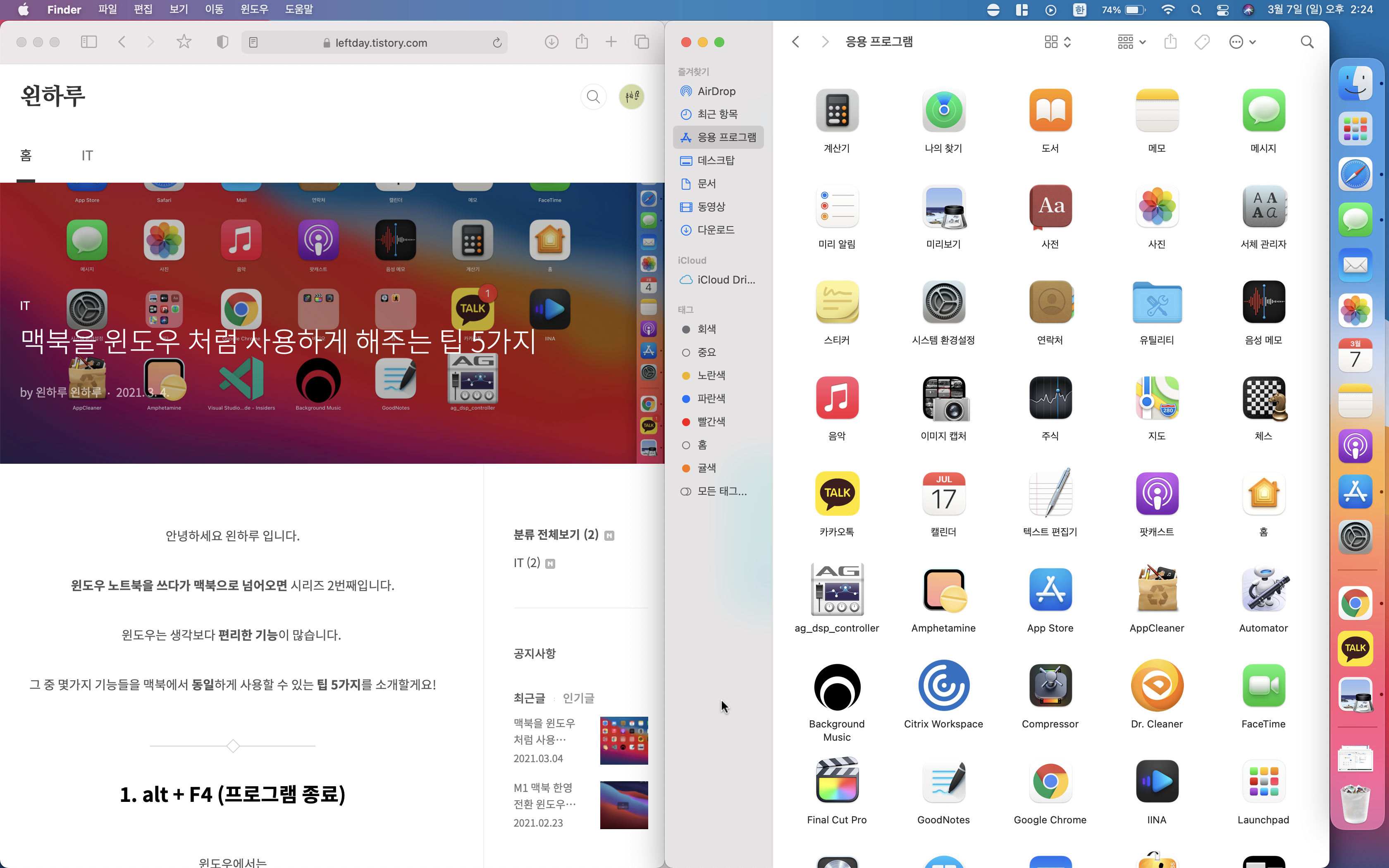Open IINA in the Finder window

pos(1157,782)
